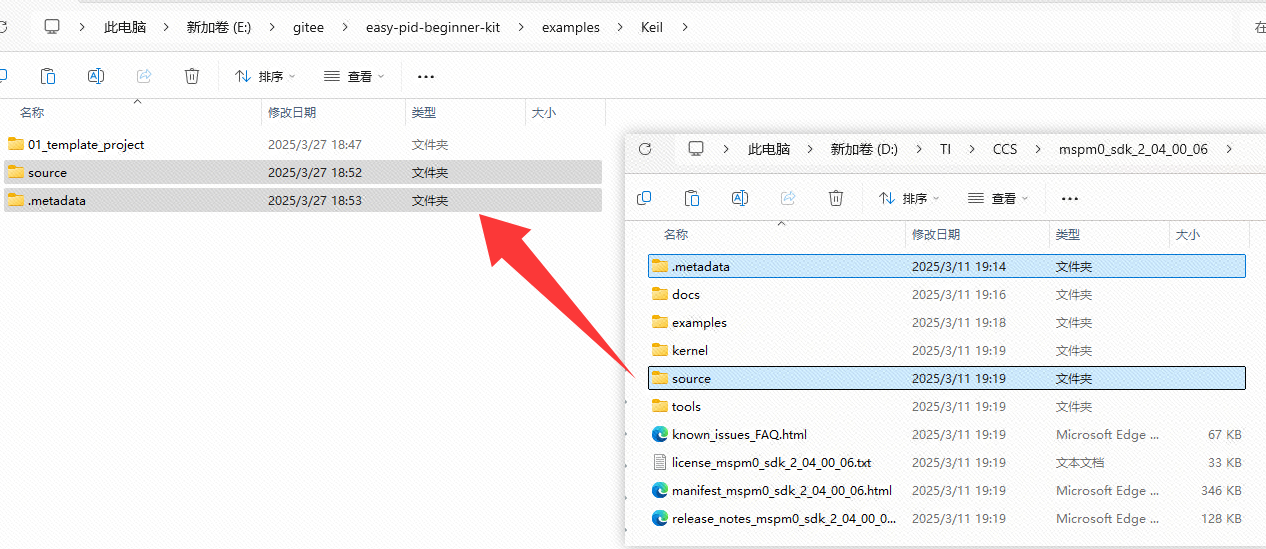The height and width of the screenshot is (549, 1266).
Task: Sort by the 名称 column in the left window
Action: (32, 113)
